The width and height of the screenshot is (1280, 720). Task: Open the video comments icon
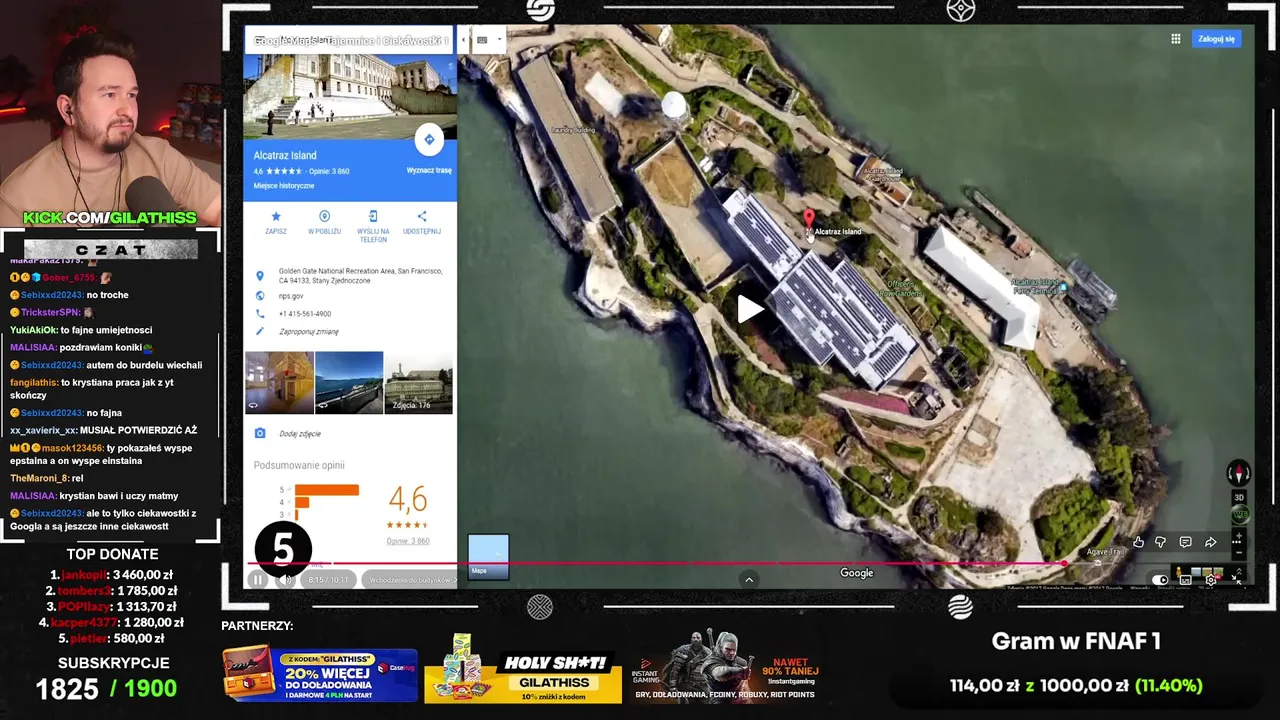pyautogui.click(x=1185, y=542)
